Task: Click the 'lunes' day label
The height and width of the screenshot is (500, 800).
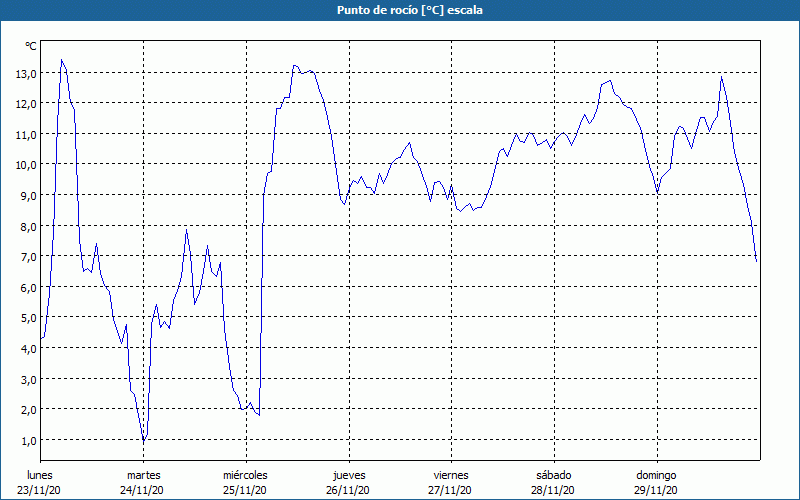Action: click(40, 475)
